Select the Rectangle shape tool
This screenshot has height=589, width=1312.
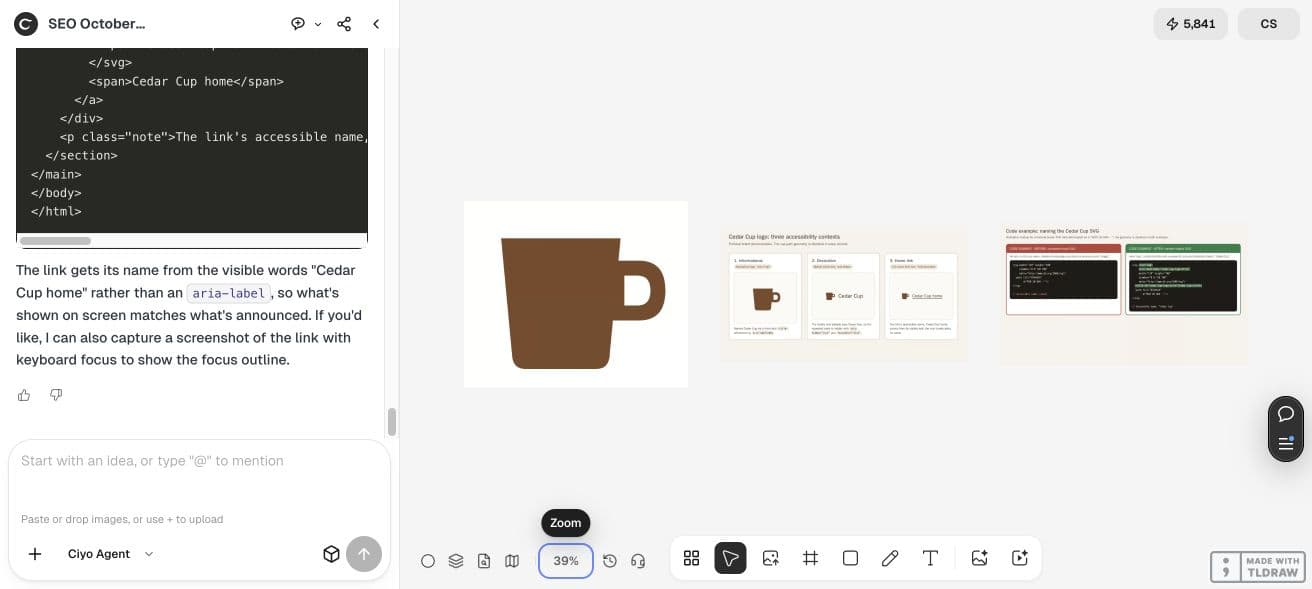850,558
